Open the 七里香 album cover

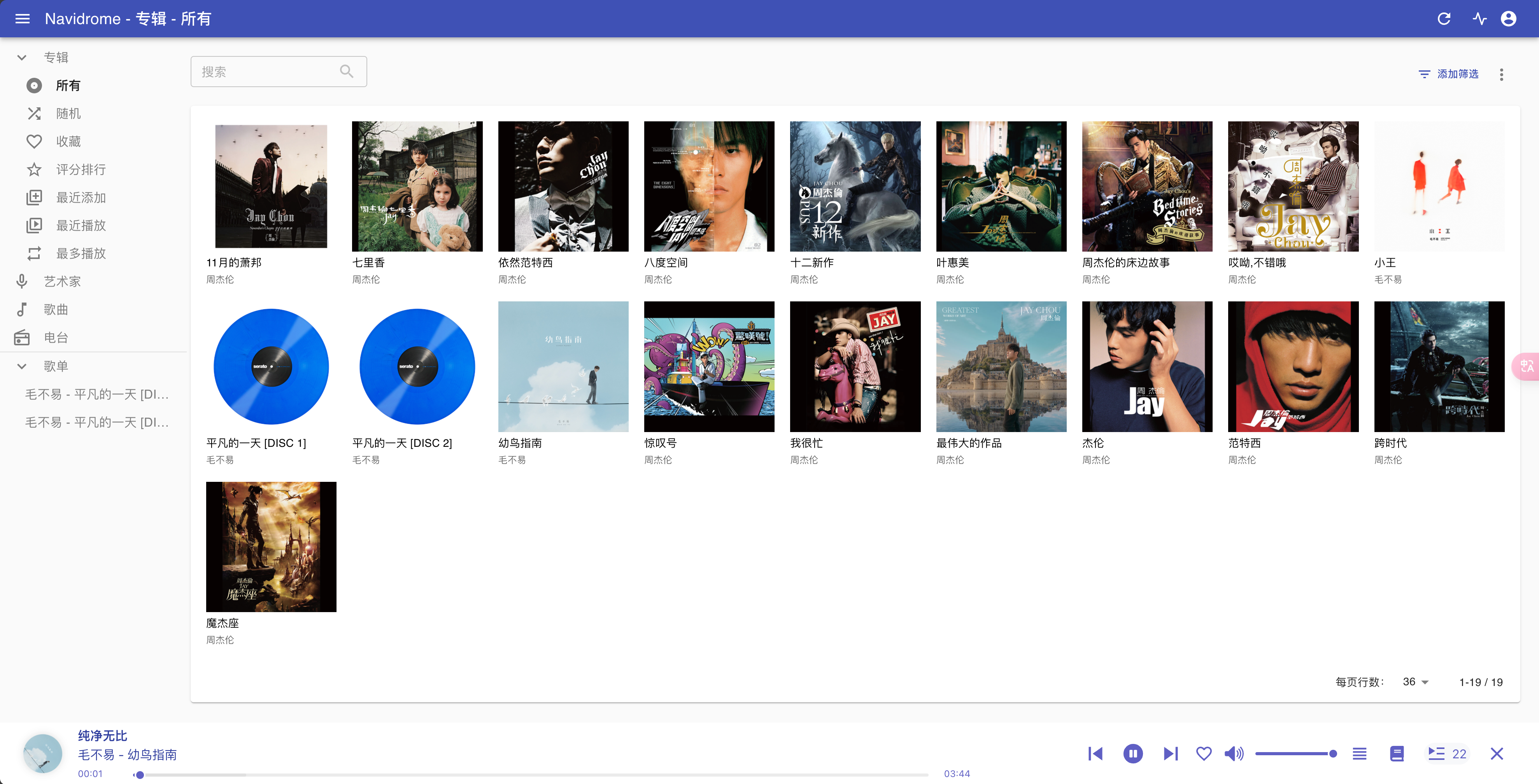[x=417, y=186]
